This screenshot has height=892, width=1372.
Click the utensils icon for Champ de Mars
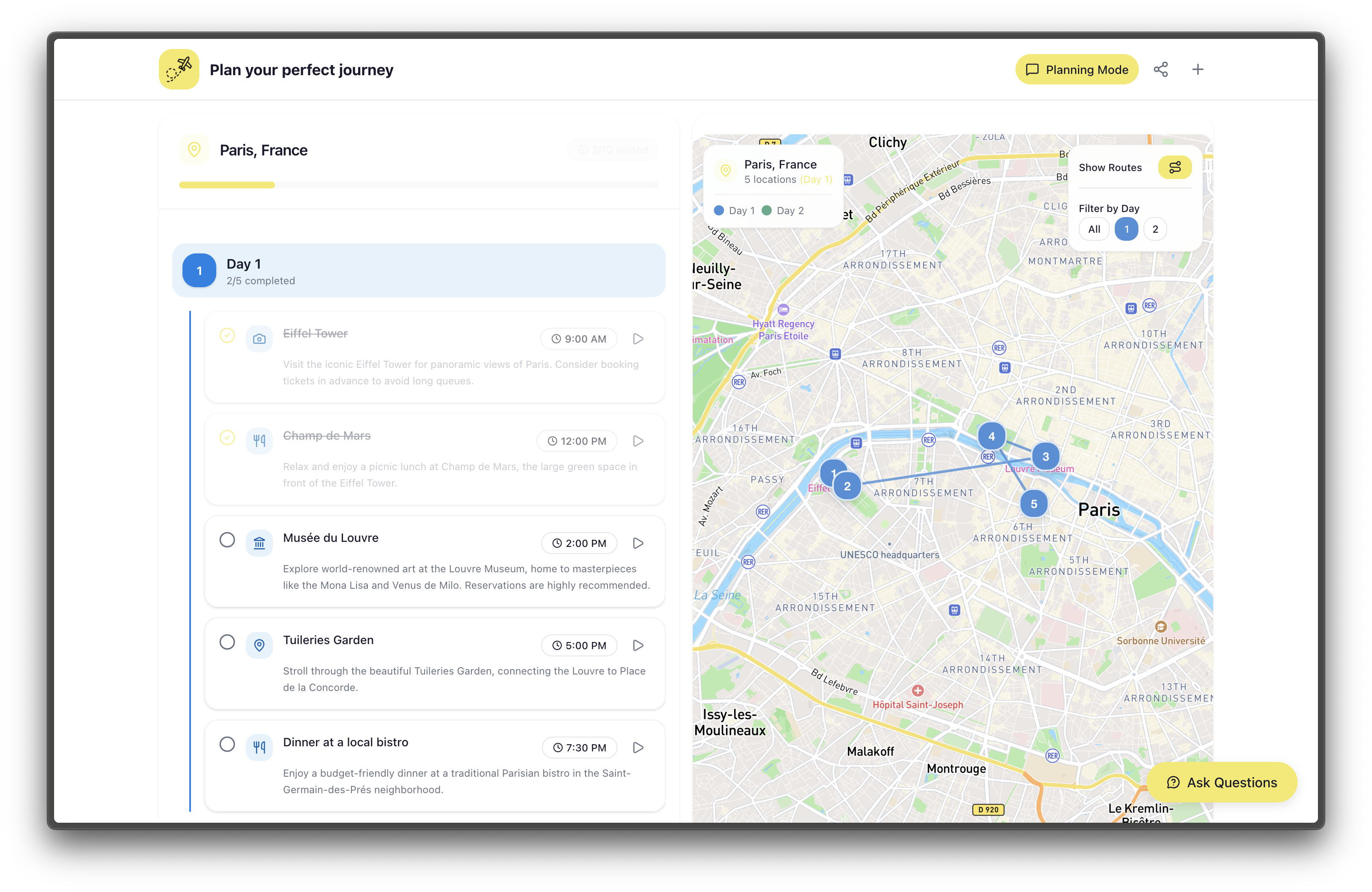pos(259,441)
